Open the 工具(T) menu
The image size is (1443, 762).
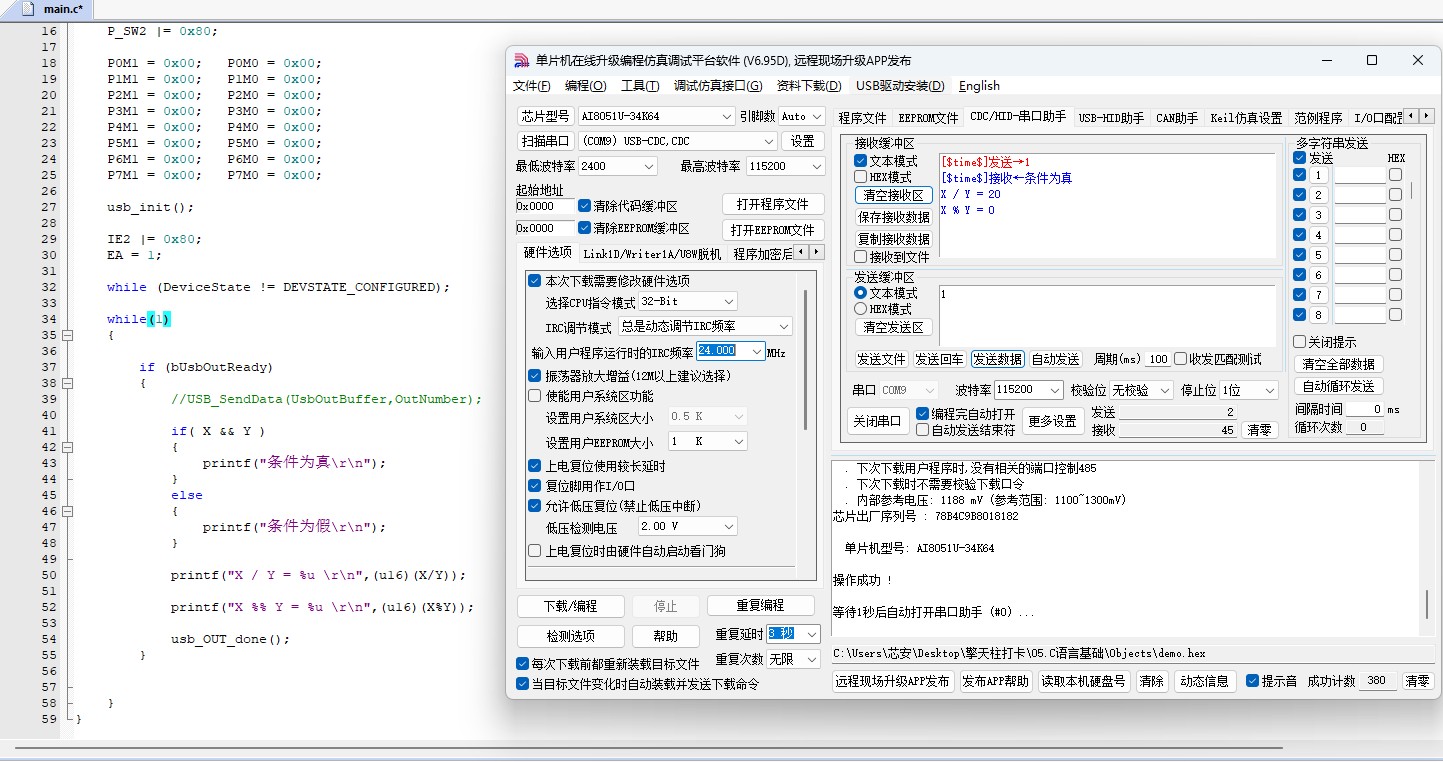point(639,86)
